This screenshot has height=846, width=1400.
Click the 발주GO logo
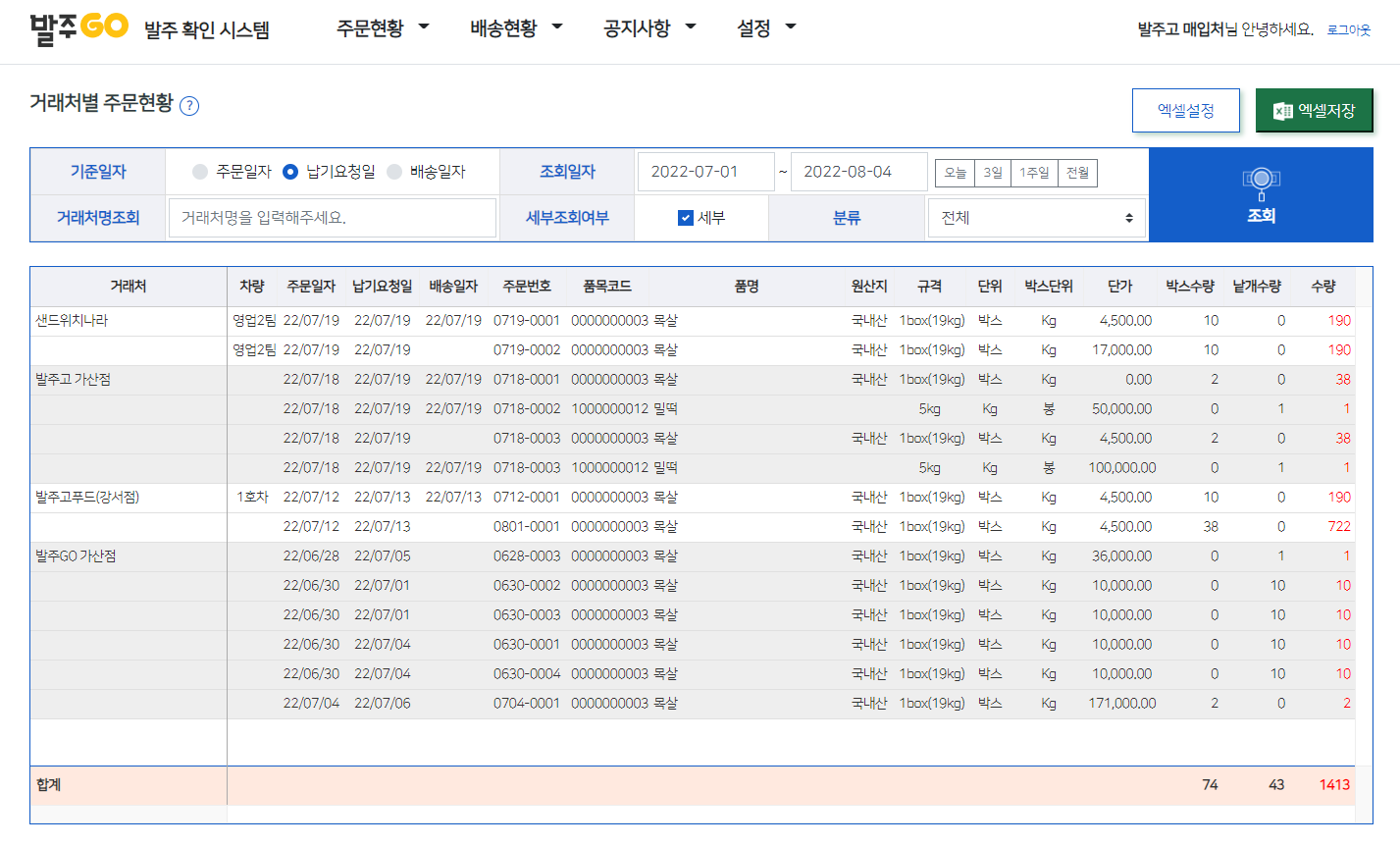[78, 27]
